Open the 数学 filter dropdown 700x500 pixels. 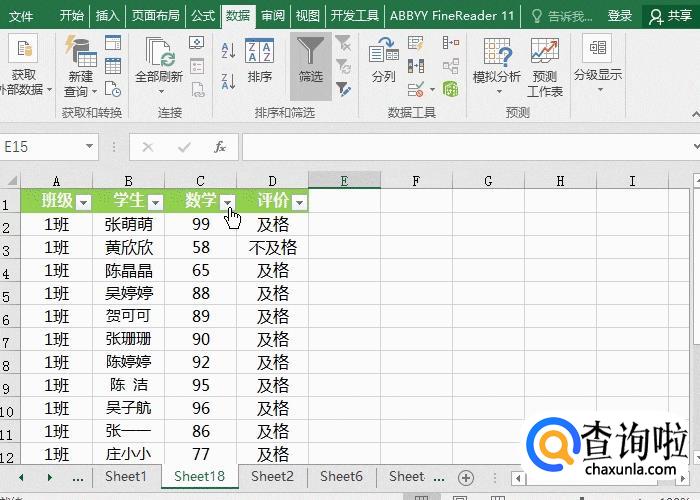coord(227,203)
